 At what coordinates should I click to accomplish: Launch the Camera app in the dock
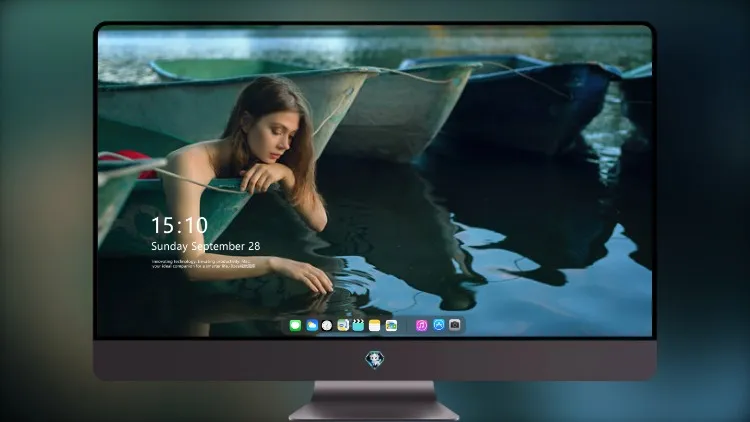[x=455, y=325]
